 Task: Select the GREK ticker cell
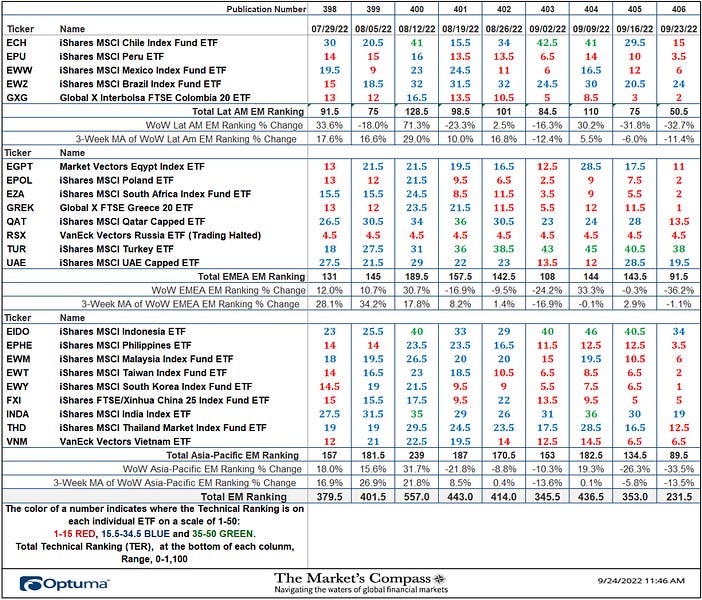(x=20, y=208)
